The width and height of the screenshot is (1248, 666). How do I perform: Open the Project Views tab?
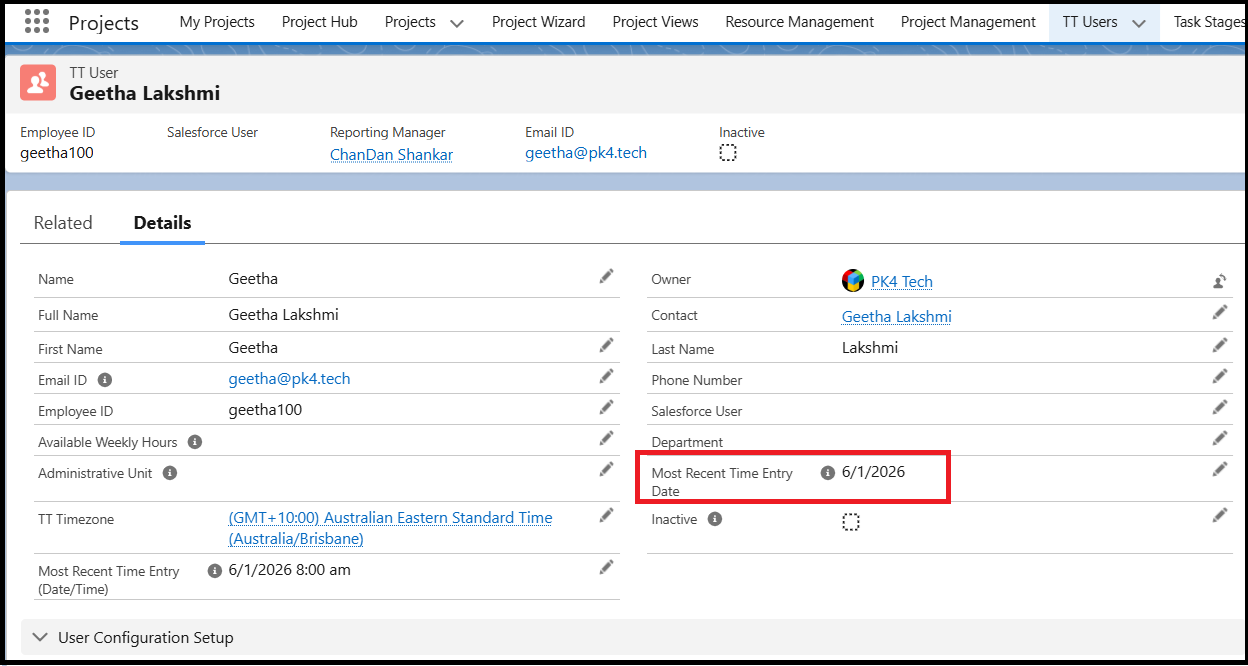(656, 22)
